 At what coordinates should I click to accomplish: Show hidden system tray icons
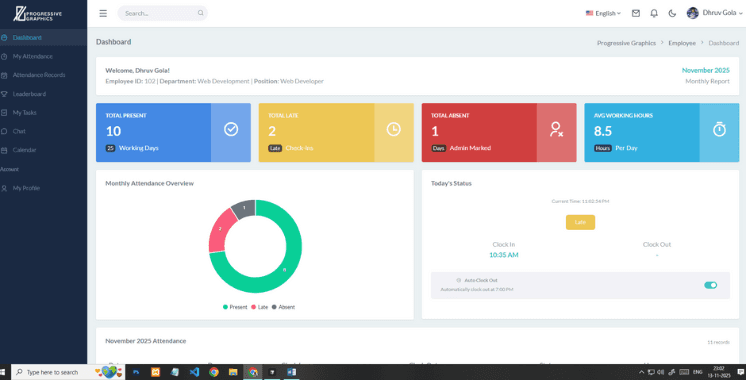click(x=641, y=372)
